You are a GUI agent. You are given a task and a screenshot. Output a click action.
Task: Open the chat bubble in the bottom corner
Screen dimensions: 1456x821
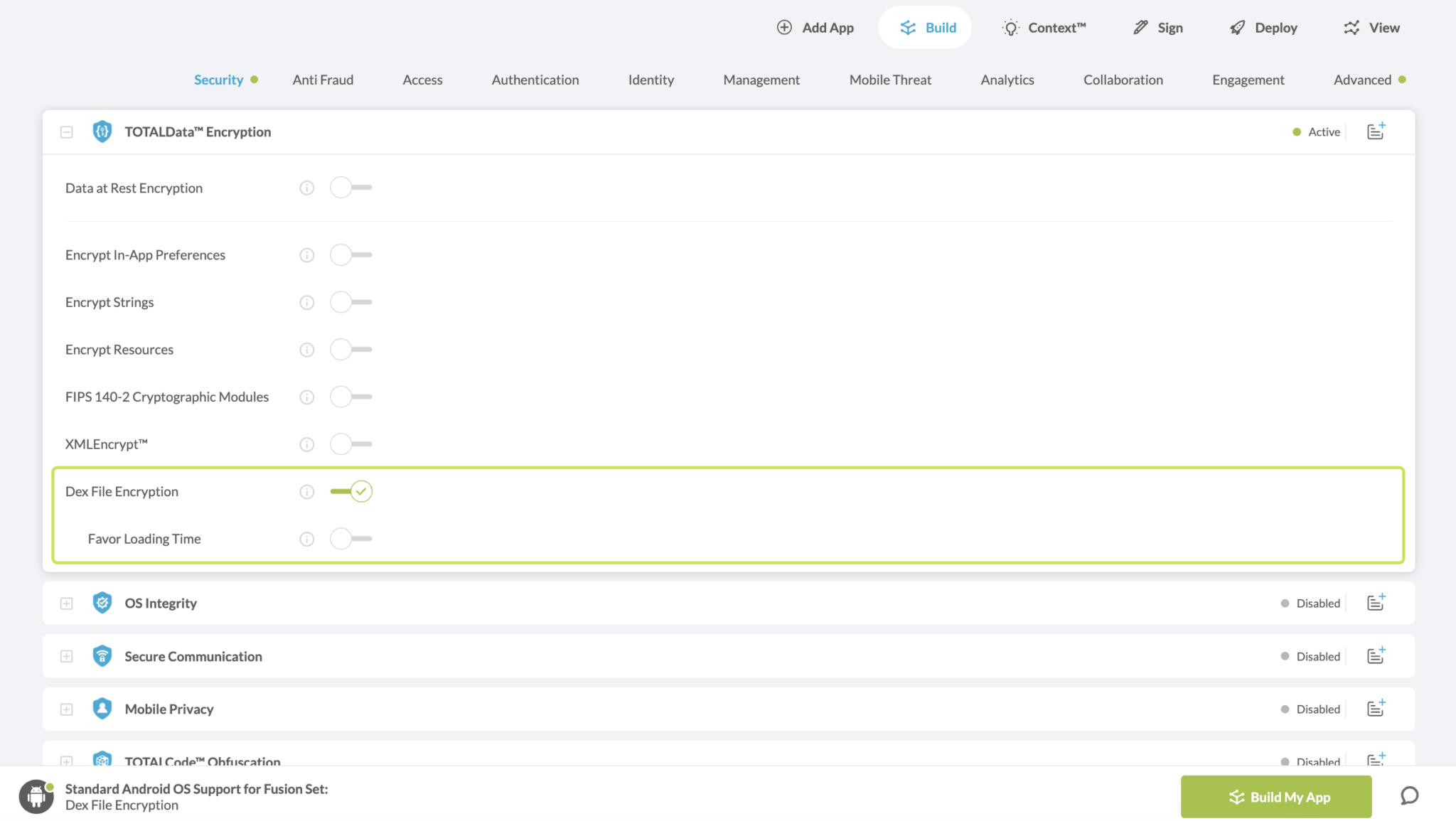(1409, 796)
